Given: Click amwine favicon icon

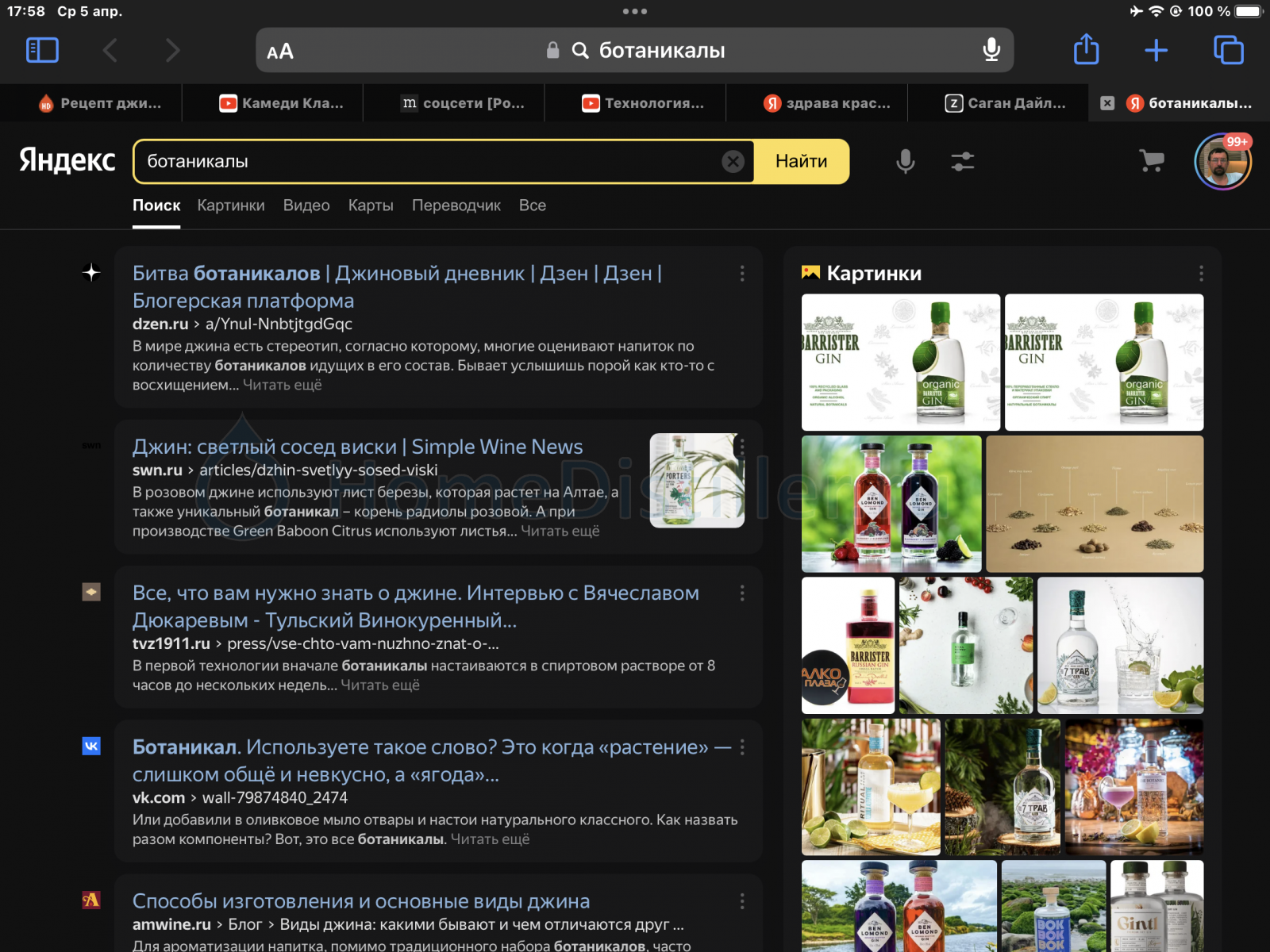Looking at the screenshot, I should pos(91,900).
